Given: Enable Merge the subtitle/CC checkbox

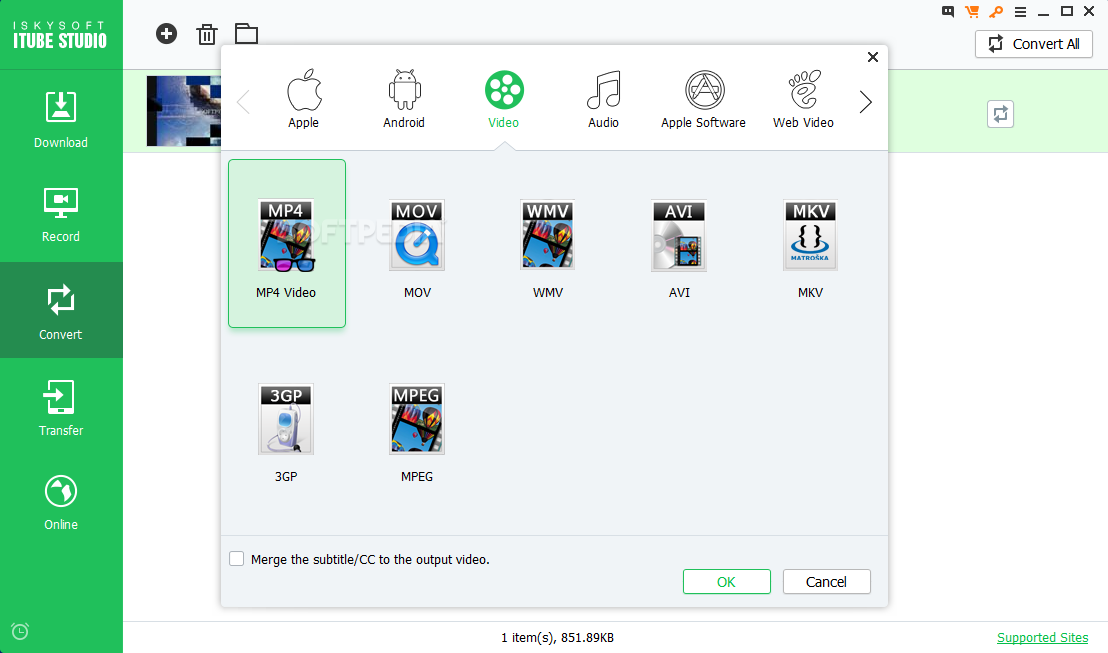Looking at the screenshot, I should tap(237, 559).
